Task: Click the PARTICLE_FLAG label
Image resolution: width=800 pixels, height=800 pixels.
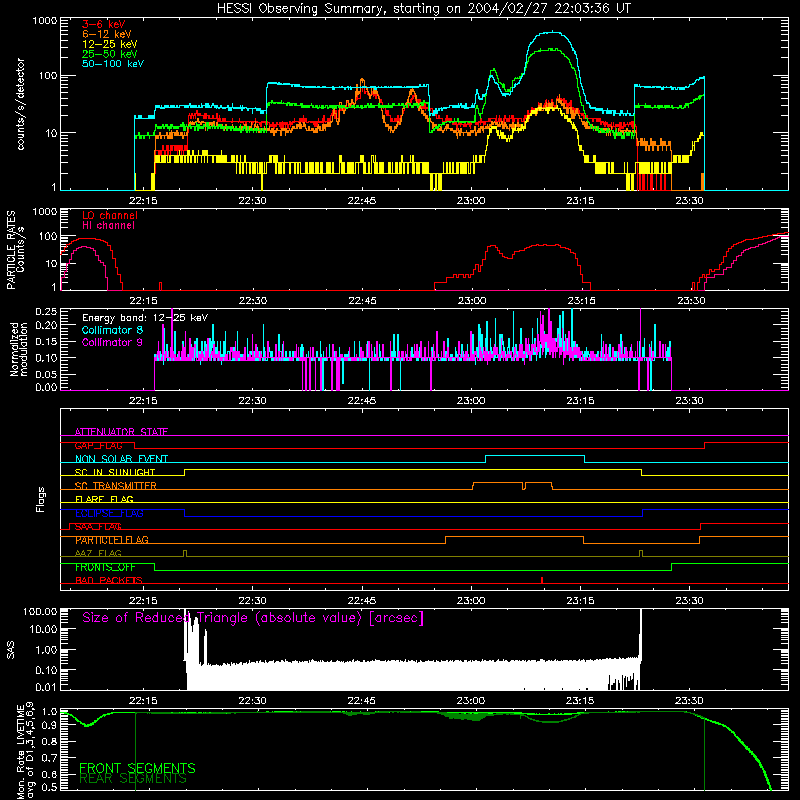Action: tap(112, 540)
